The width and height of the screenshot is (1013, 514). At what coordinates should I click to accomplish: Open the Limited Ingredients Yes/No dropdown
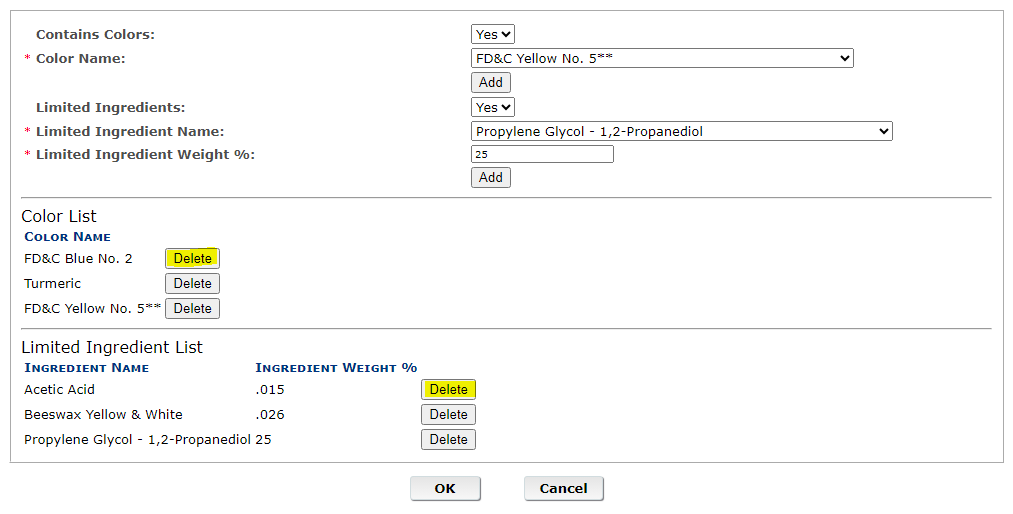pyautogui.click(x=493, y=107)
